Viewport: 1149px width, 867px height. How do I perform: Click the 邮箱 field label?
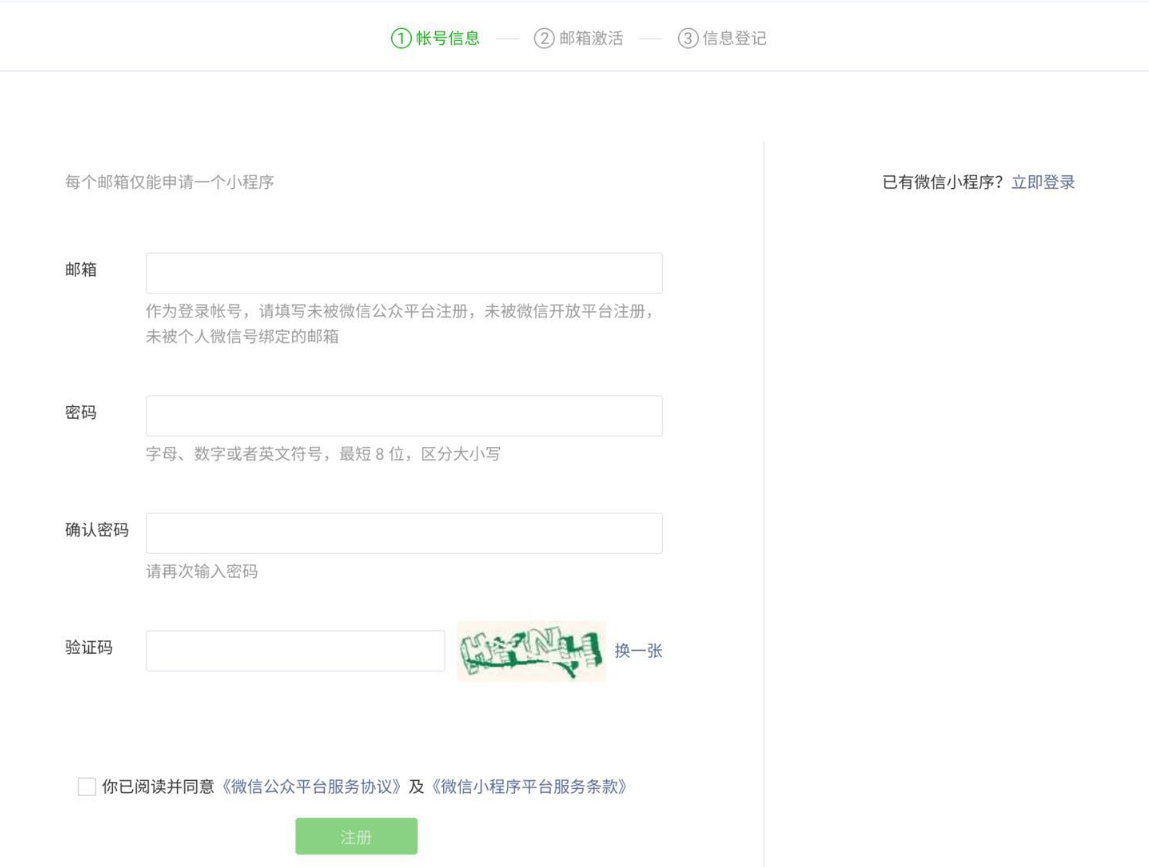(81, 270)
